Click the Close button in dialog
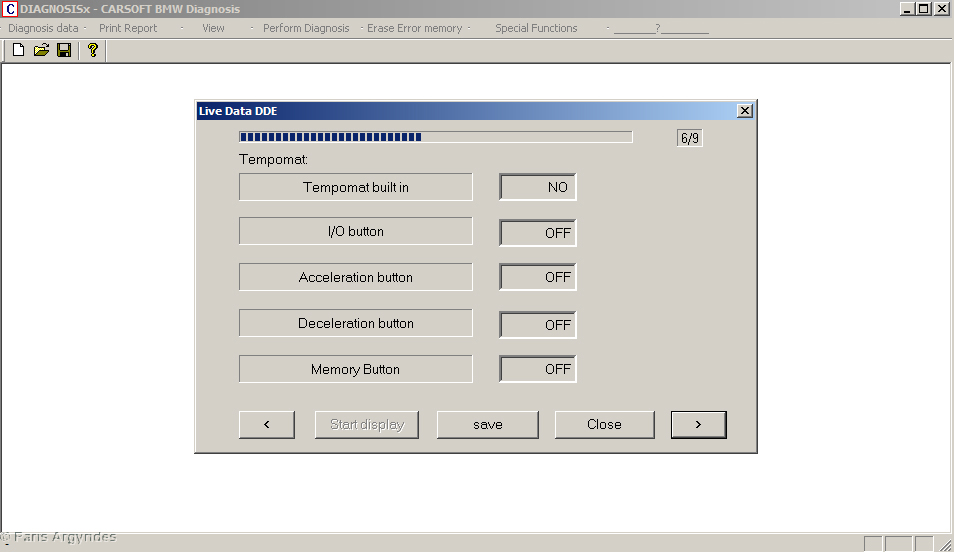Image resolution: width=954 pixels, height=552 pixels. [x=604, y=425]
